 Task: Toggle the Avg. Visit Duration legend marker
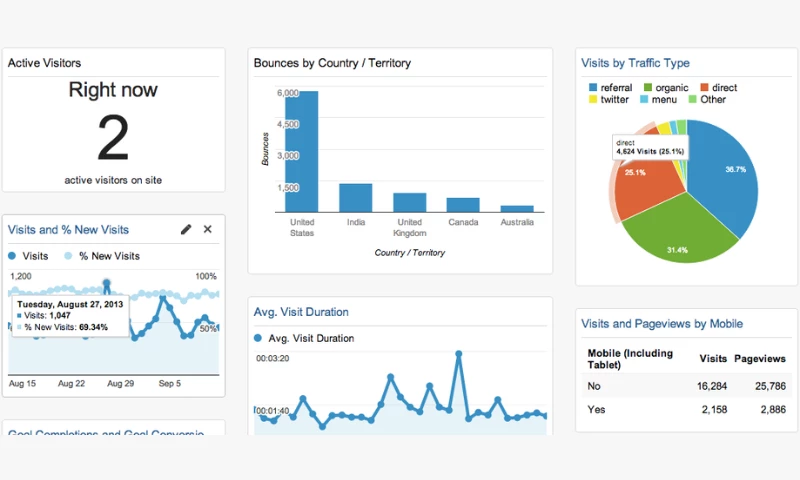pos(260,338)
